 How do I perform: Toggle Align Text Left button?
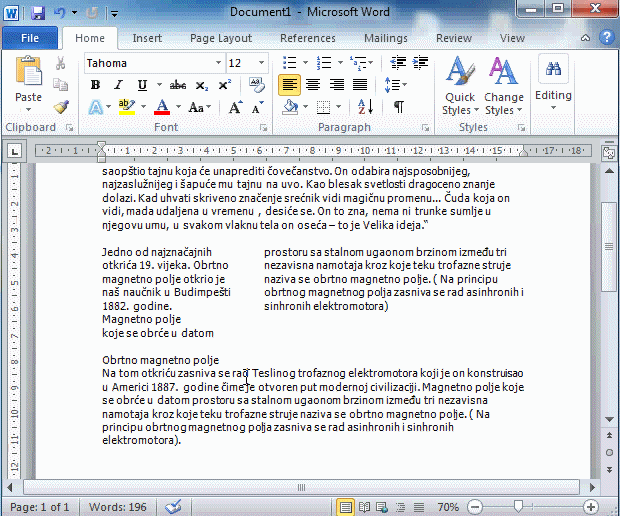click(289, 85)
